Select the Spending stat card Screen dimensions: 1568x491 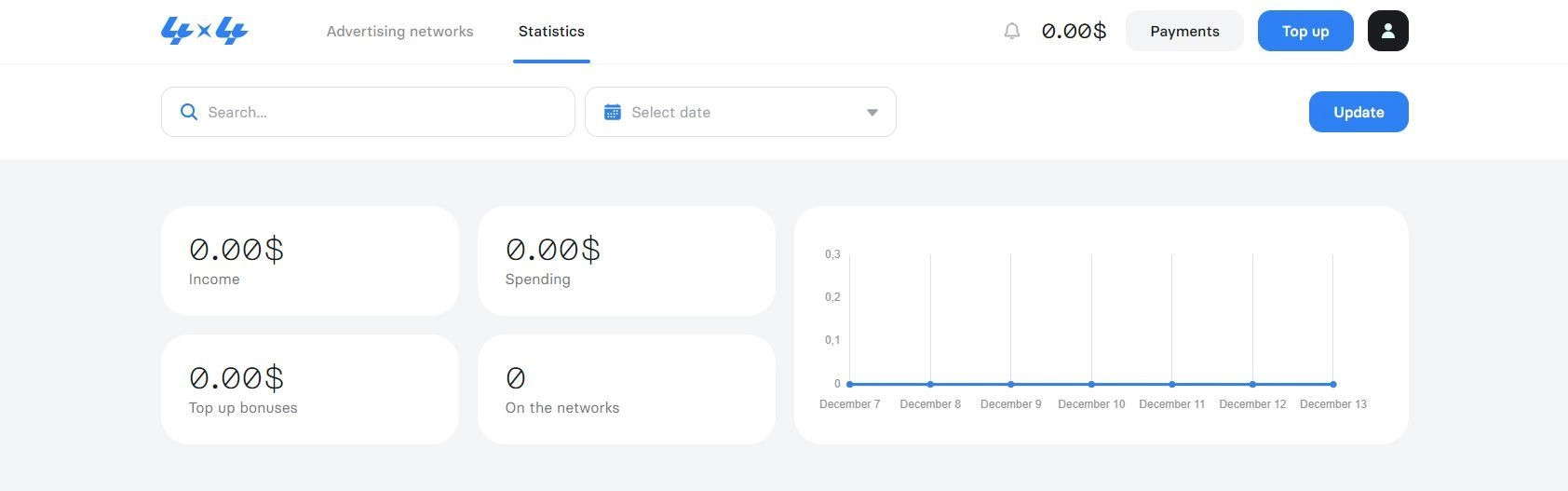click(x=626, y=261)
